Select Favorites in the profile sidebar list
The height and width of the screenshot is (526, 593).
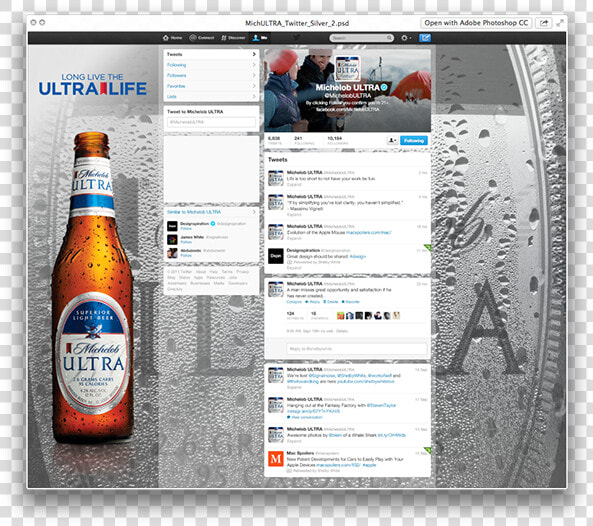[211, 86]
